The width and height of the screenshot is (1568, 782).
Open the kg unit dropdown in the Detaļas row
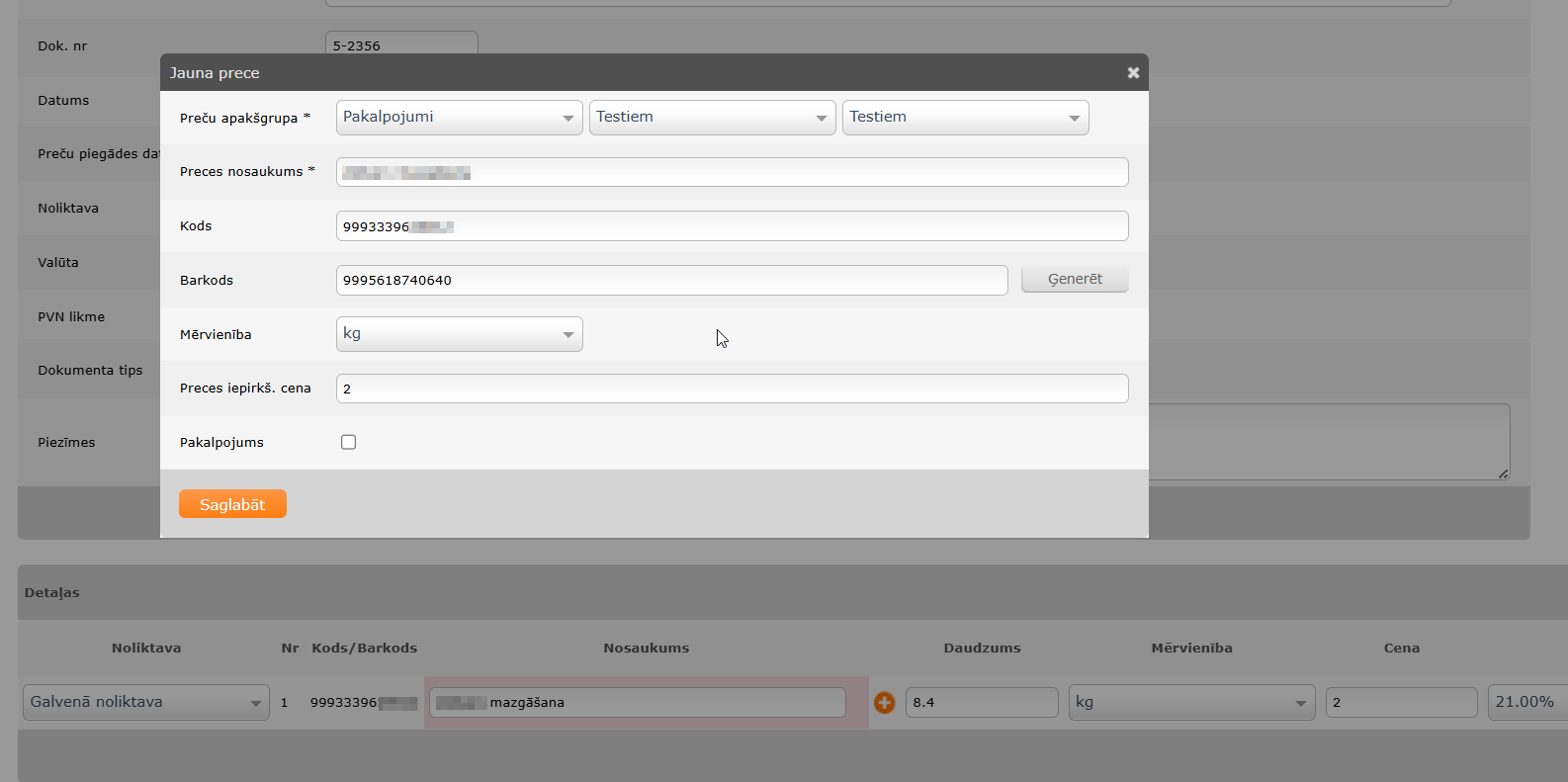click(x=1192, y=703)
